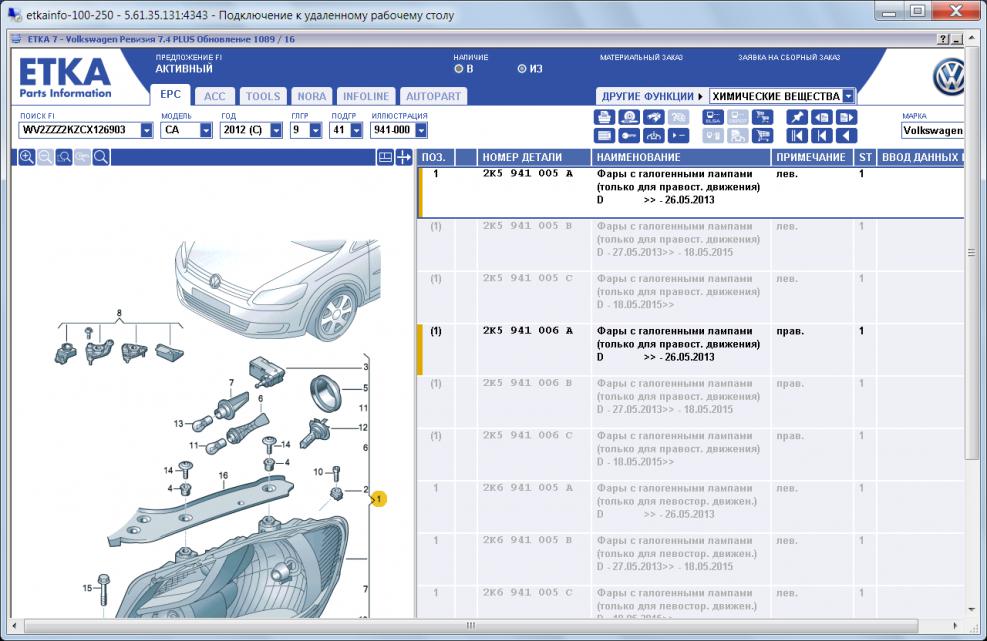Select part number 2K5 941 005 C

pyautogui.click(x=527, y=278)
